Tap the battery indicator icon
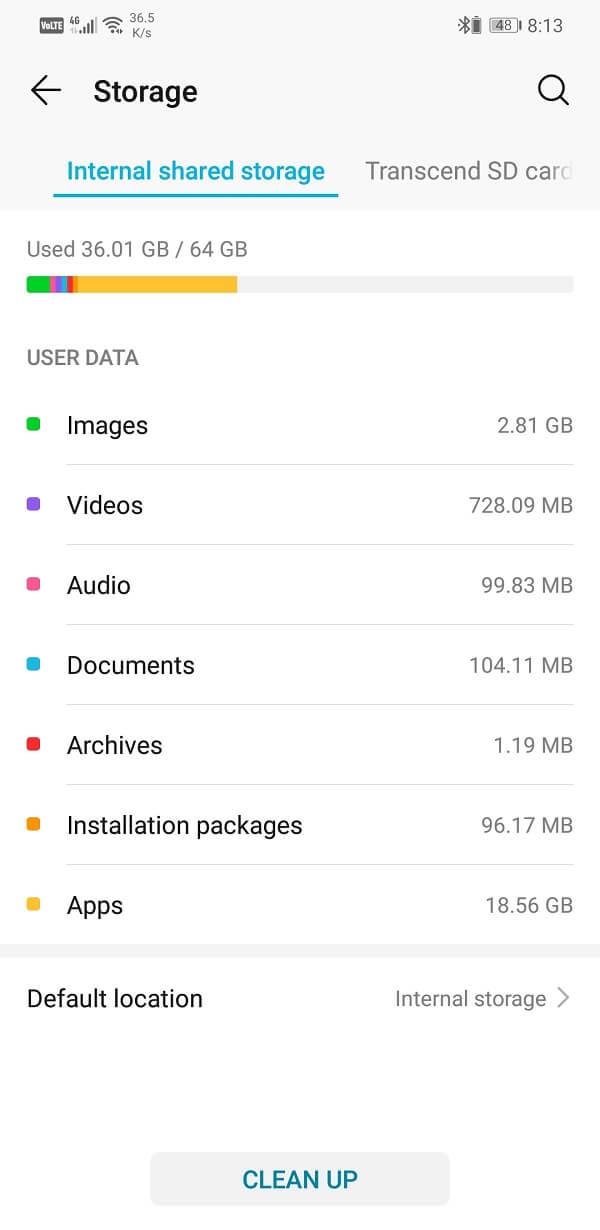The height and width of the screenshot is (1230, 600). click(502, 26)
